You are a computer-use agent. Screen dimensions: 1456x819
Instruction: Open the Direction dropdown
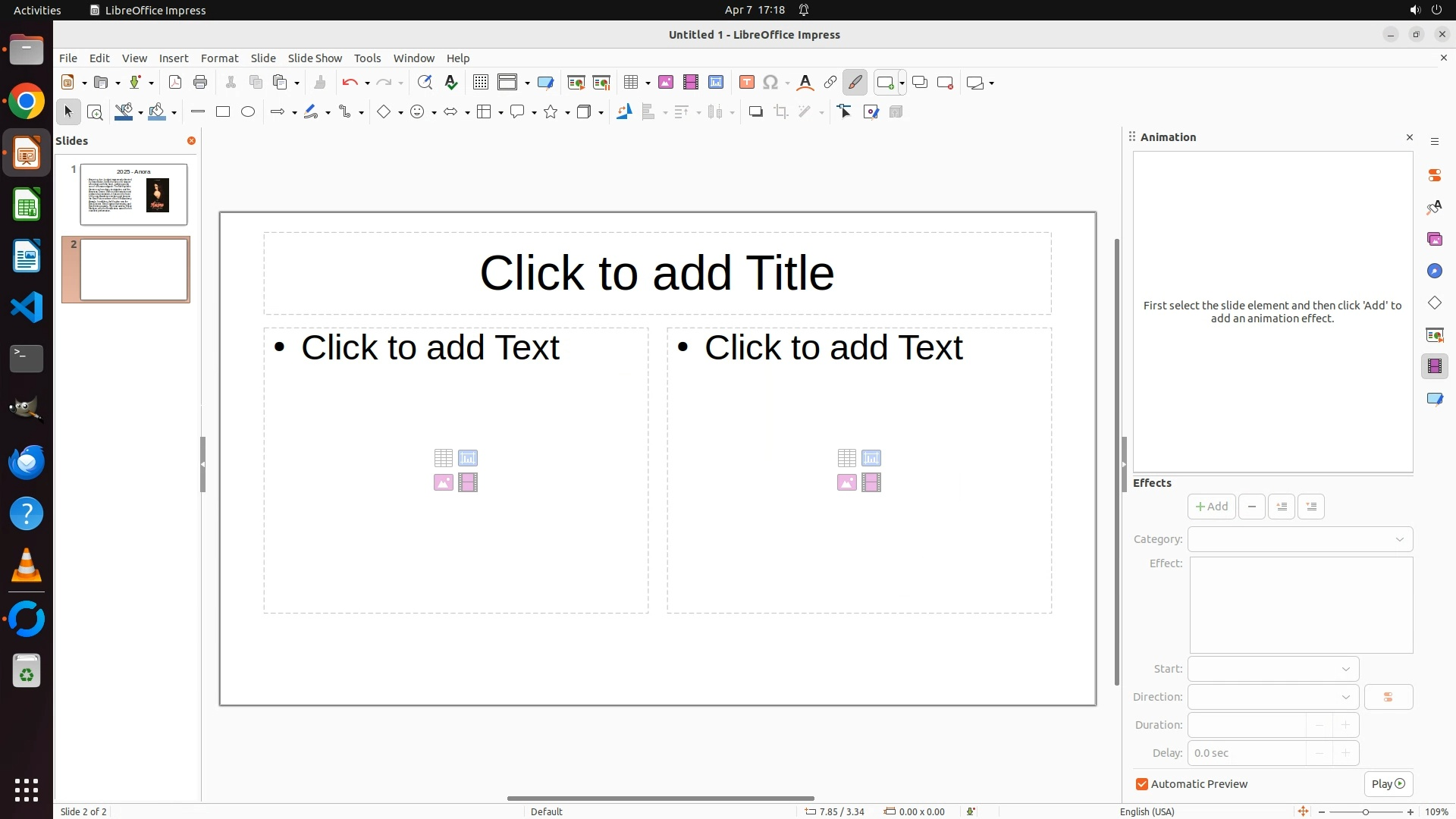(1272, 697)
